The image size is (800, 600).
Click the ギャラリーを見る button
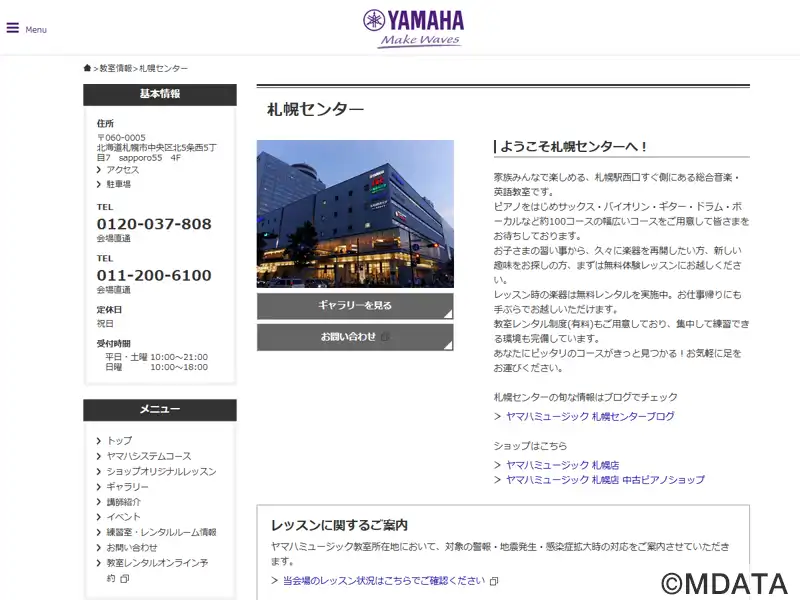pyautogui.click(x=355, y=306)
